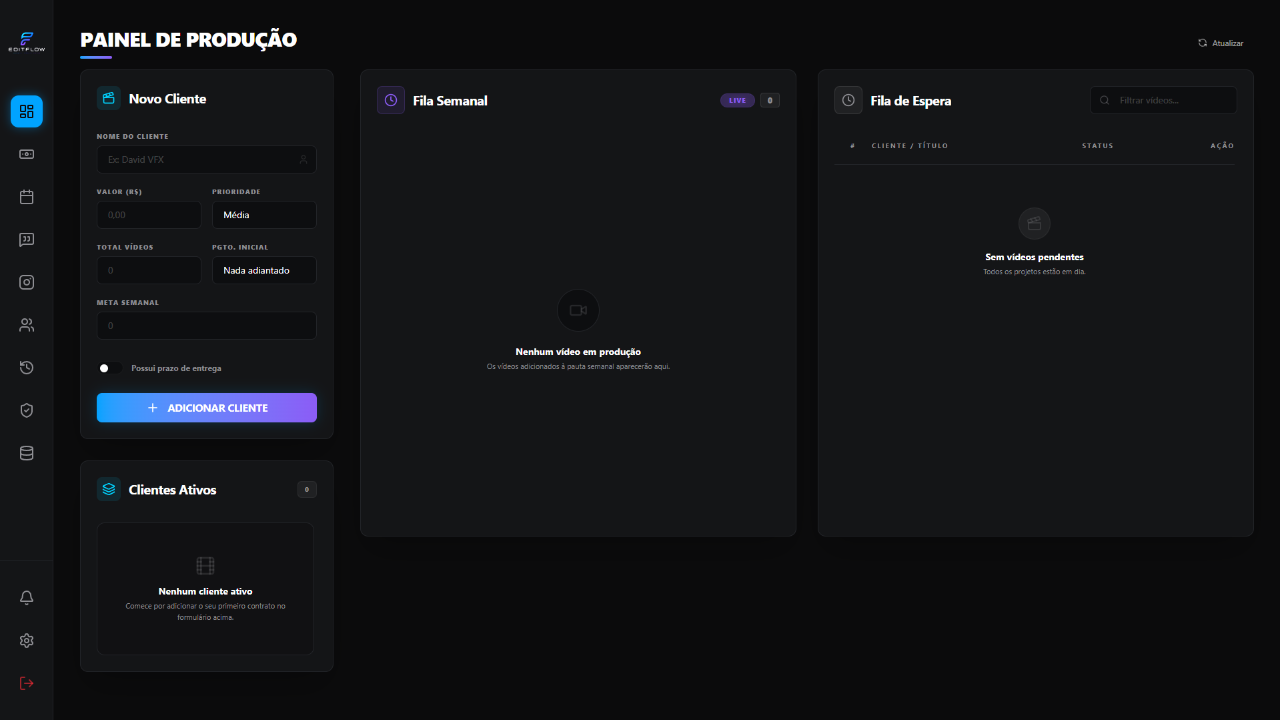This screenshot has height=720, width=1280.
Task: Click the Nenhum cliente ativo text
Action: [x=205, y=591]
